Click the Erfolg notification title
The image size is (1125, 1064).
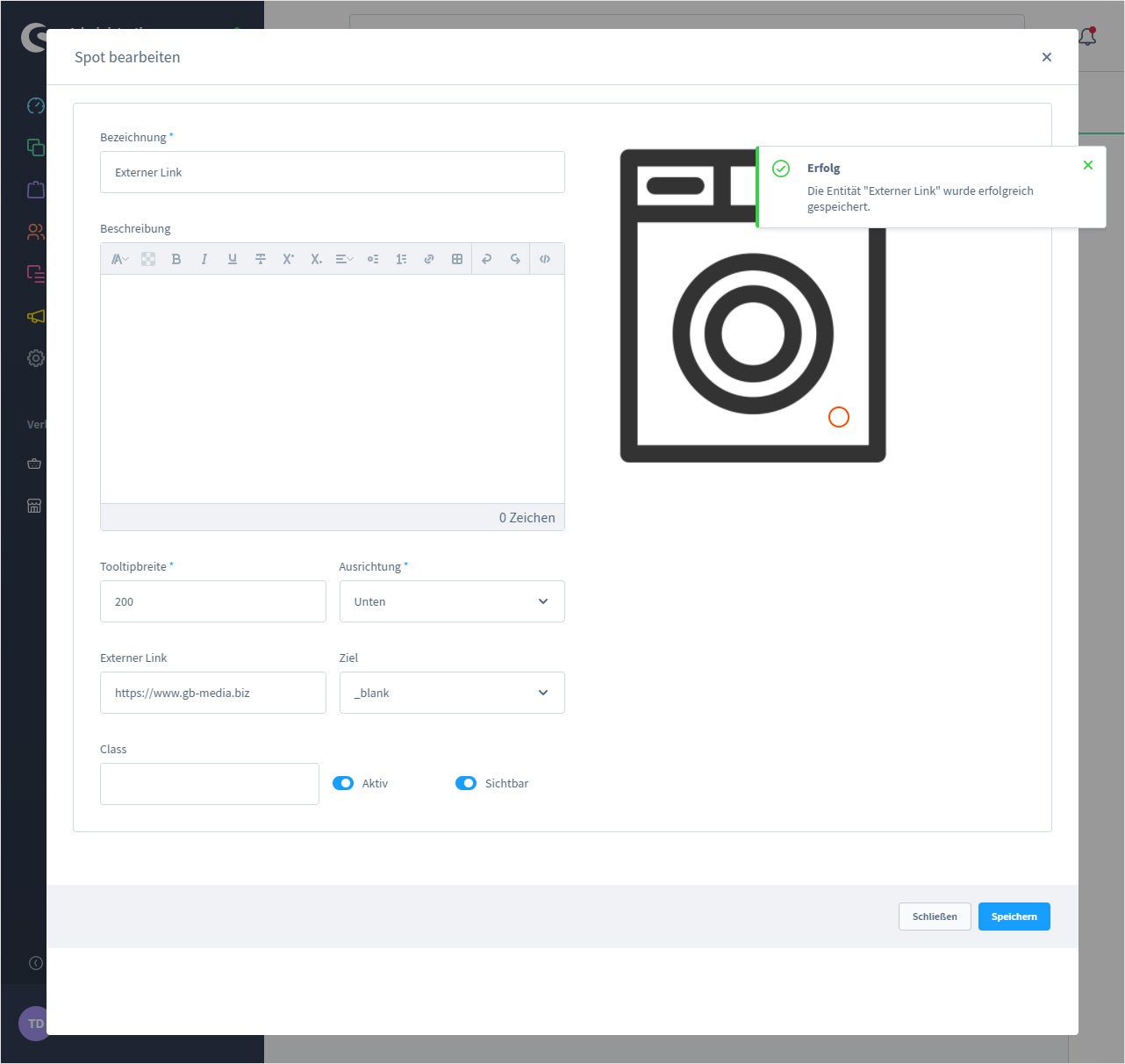click(x=823, y=168)
